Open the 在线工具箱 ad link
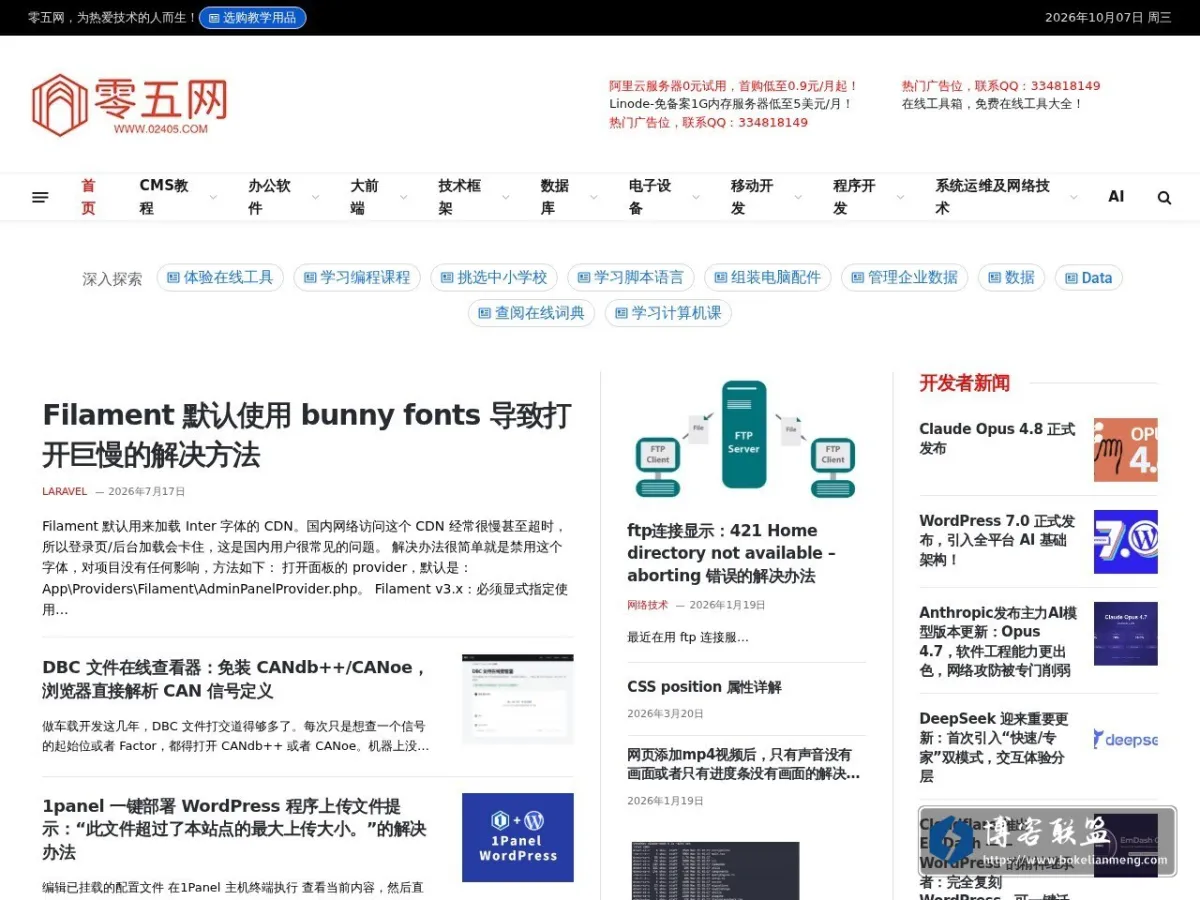Image resolution: width=1200 pixels, height=900 pixels. tap(992, 104)
